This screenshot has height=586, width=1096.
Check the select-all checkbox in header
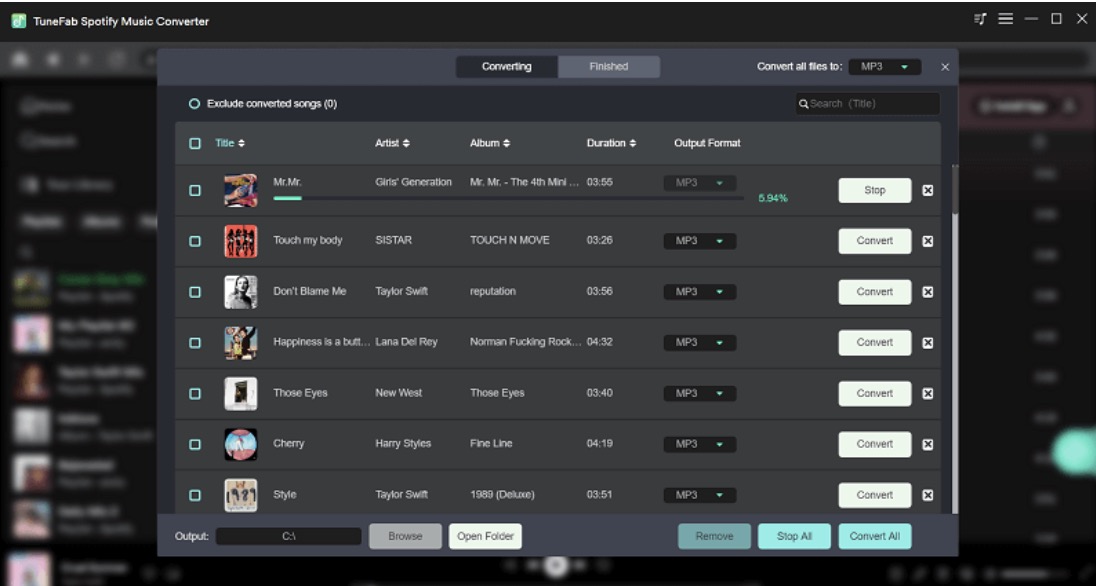[x=195, y=143]
